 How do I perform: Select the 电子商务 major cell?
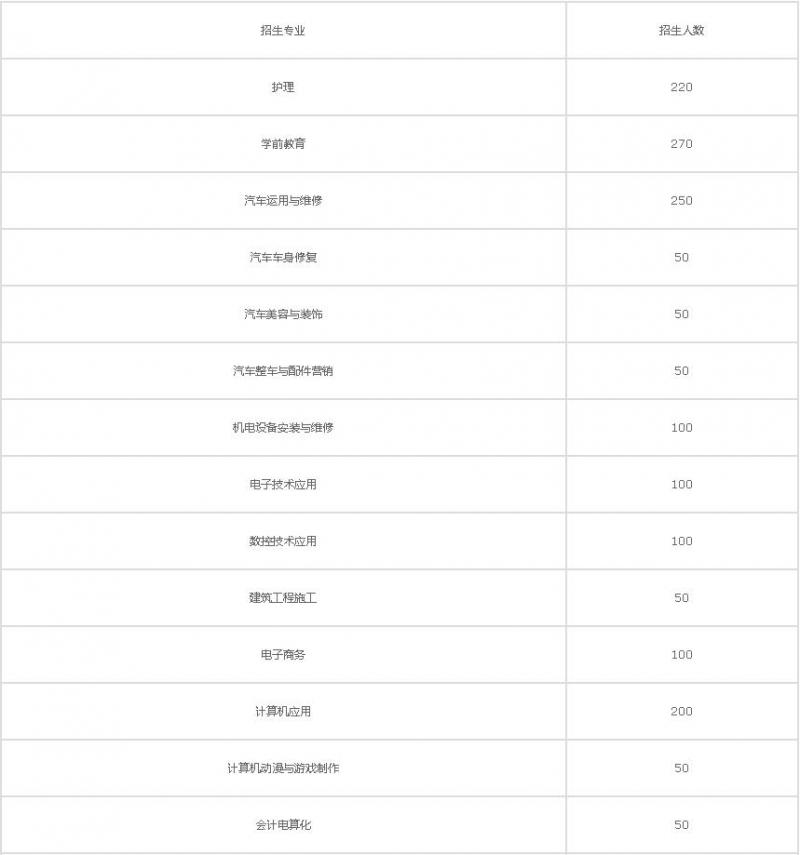[x=283, y=655]
